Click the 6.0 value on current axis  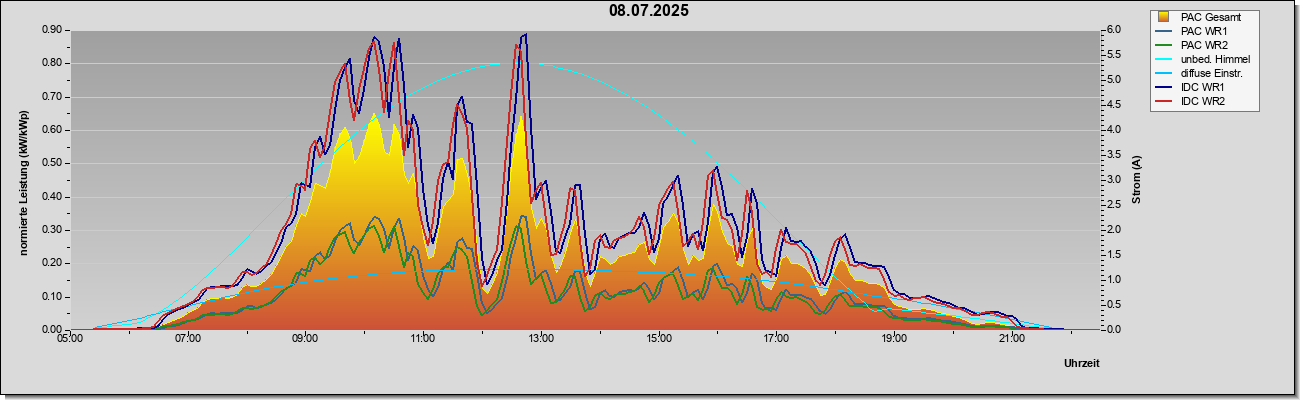1113,30
